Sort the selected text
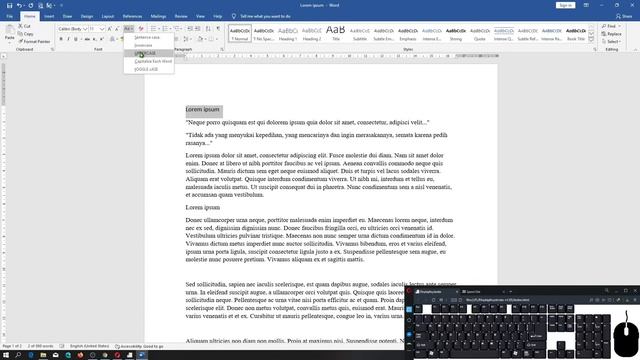The image size is (640, 360). 208,29
